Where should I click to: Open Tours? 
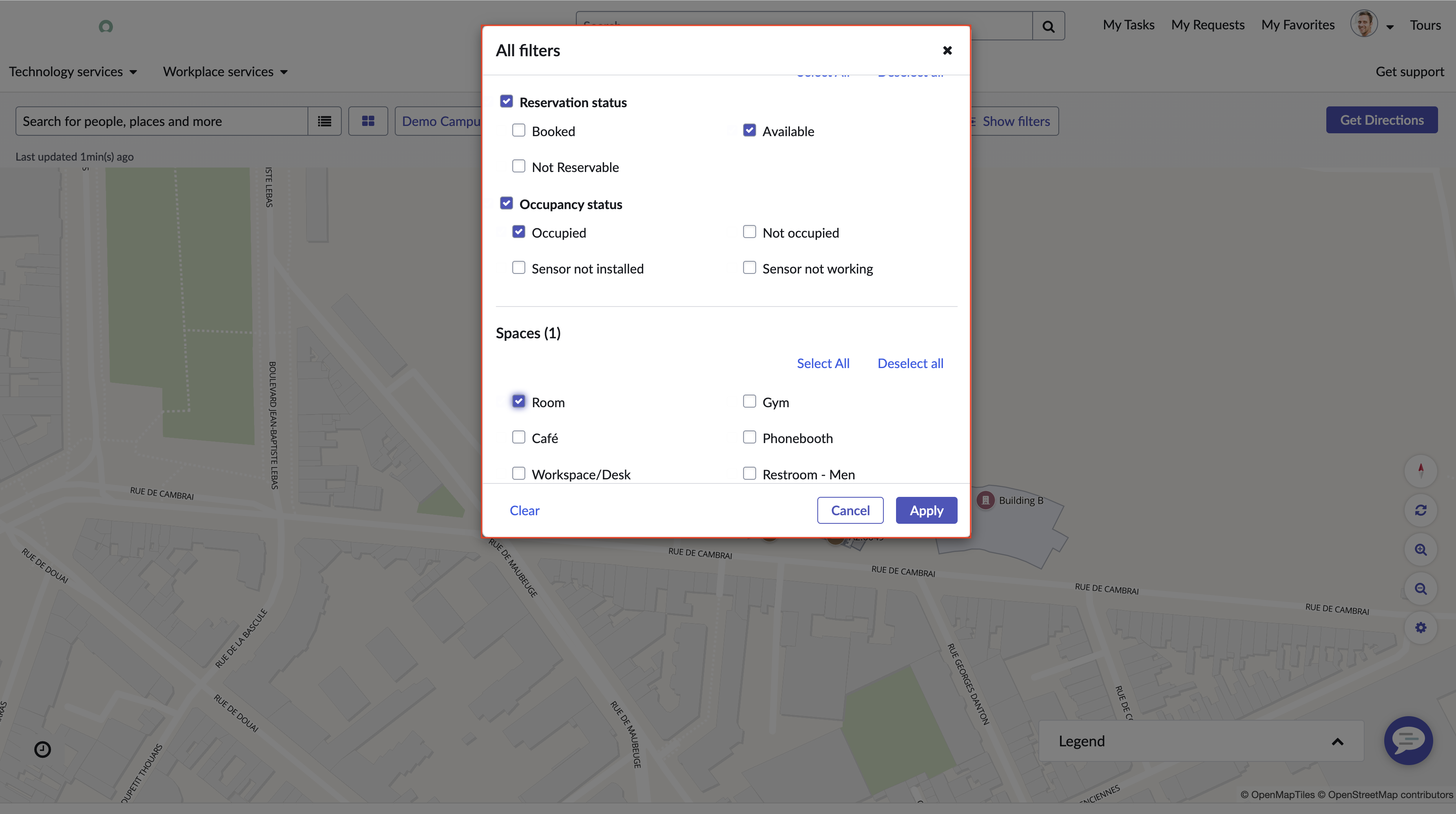(x=1425, y=25)
